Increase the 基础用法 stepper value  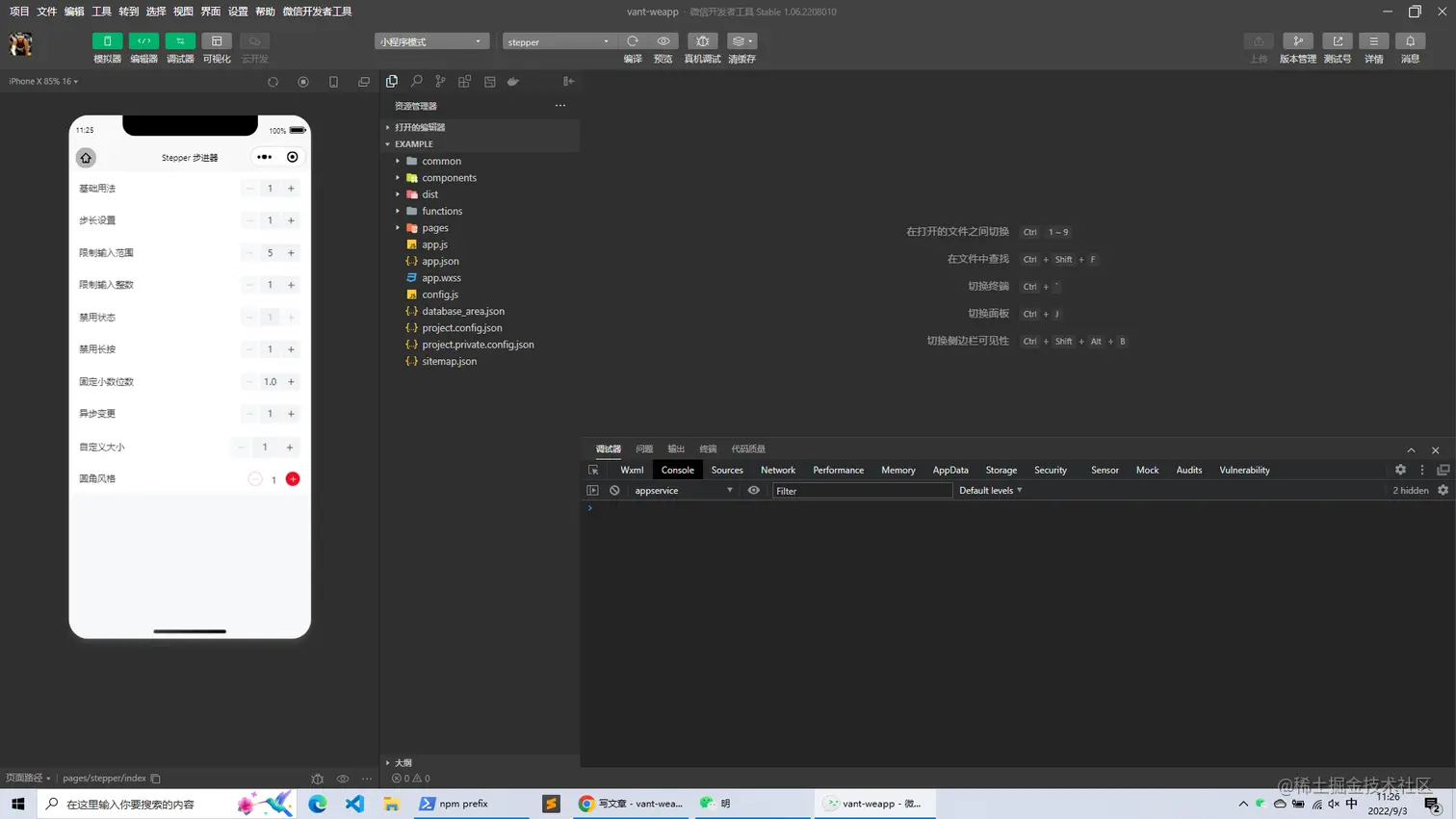tap(291, 189)
